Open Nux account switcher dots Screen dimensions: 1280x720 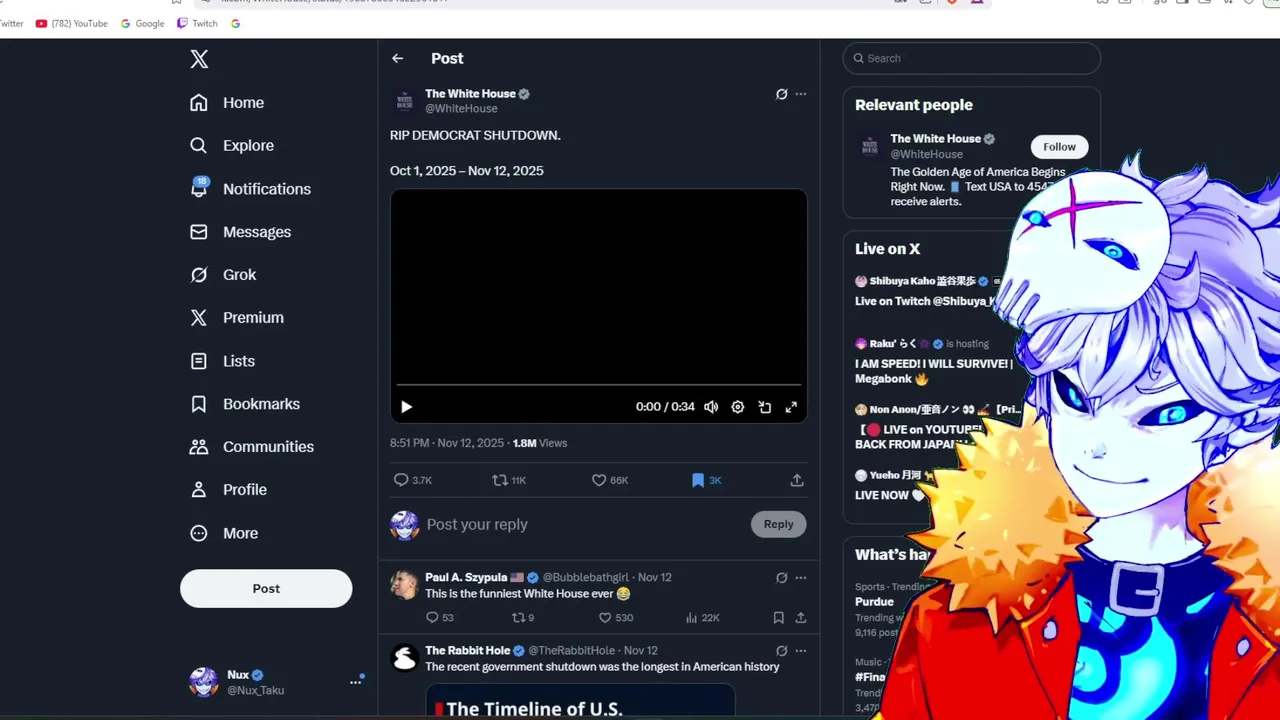pos(355,682)
